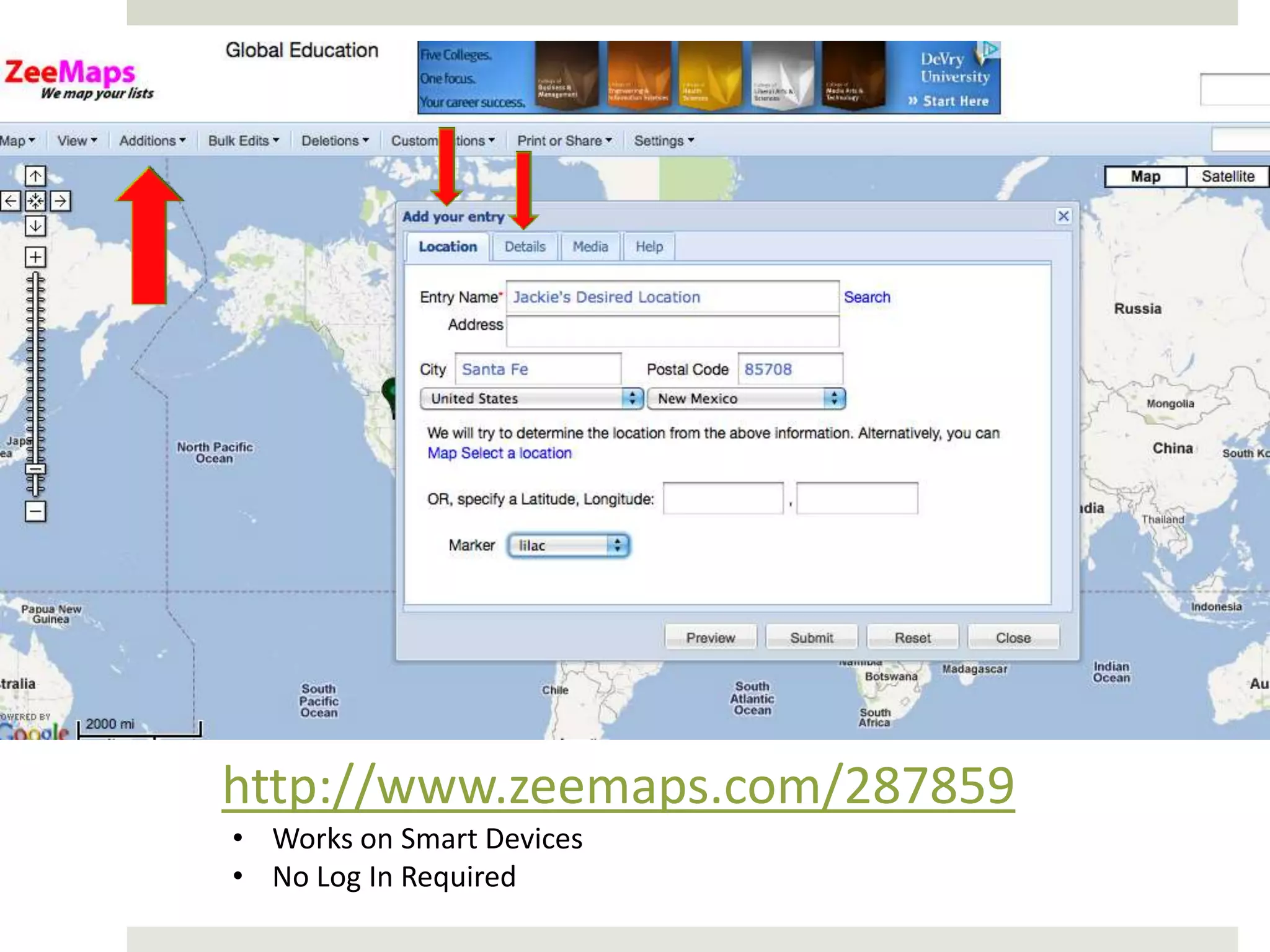Click the Submit button
This screenshot has width=1270, height=952.
[x=812, y=637]
